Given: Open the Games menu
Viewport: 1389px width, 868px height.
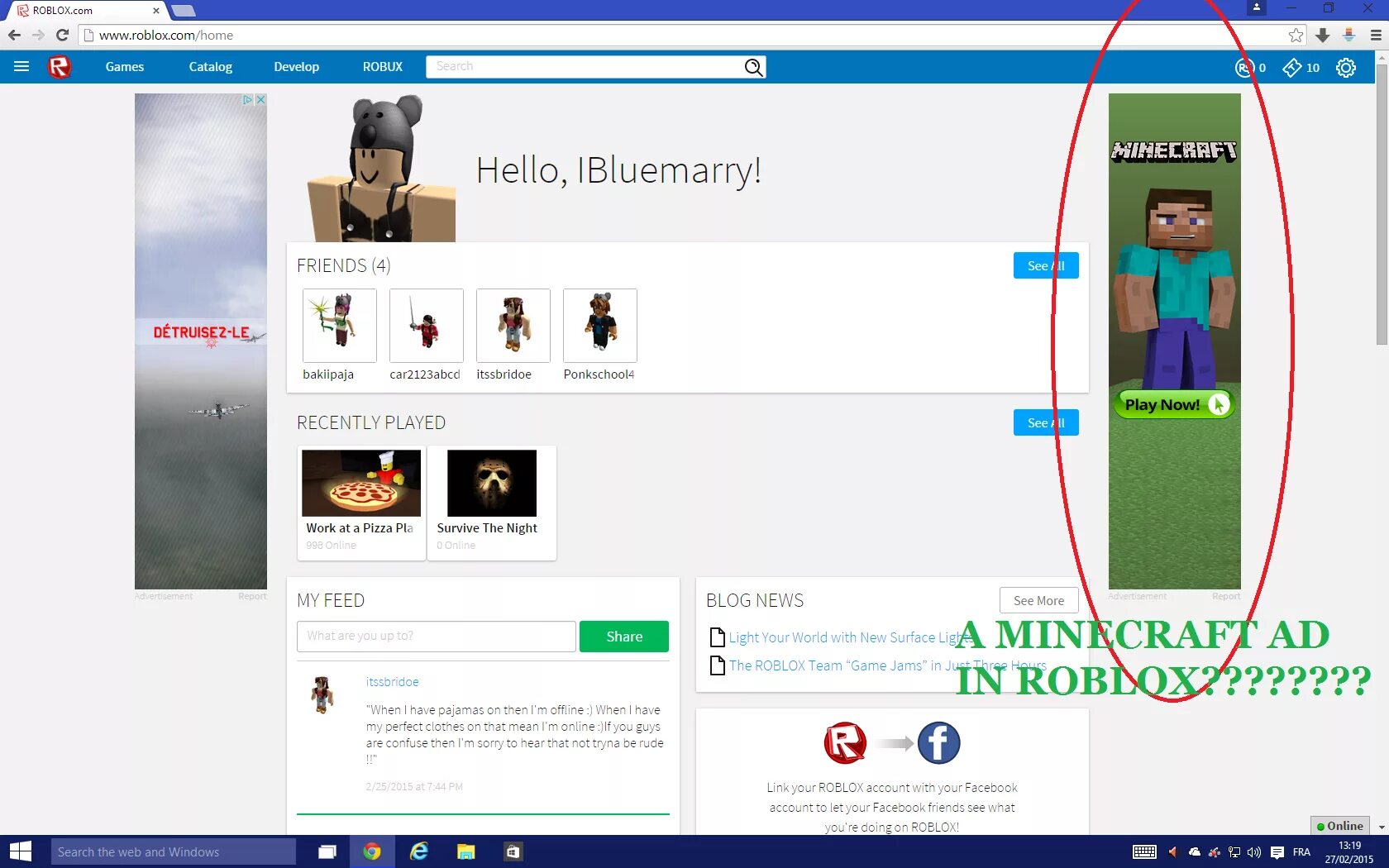Looking at the screenshot, I should tap(125, 67).
